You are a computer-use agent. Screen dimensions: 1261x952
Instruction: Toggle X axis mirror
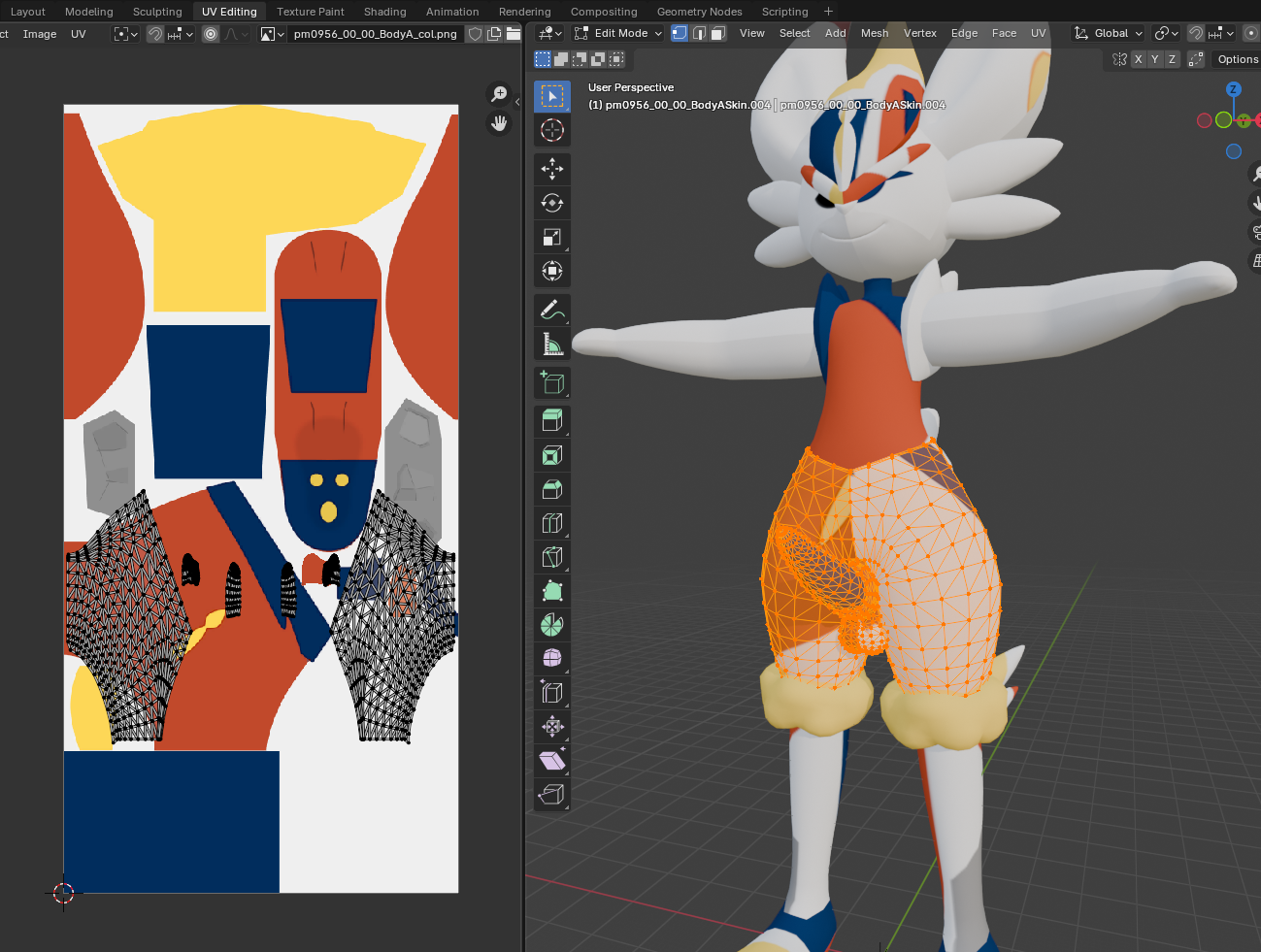1139,59
